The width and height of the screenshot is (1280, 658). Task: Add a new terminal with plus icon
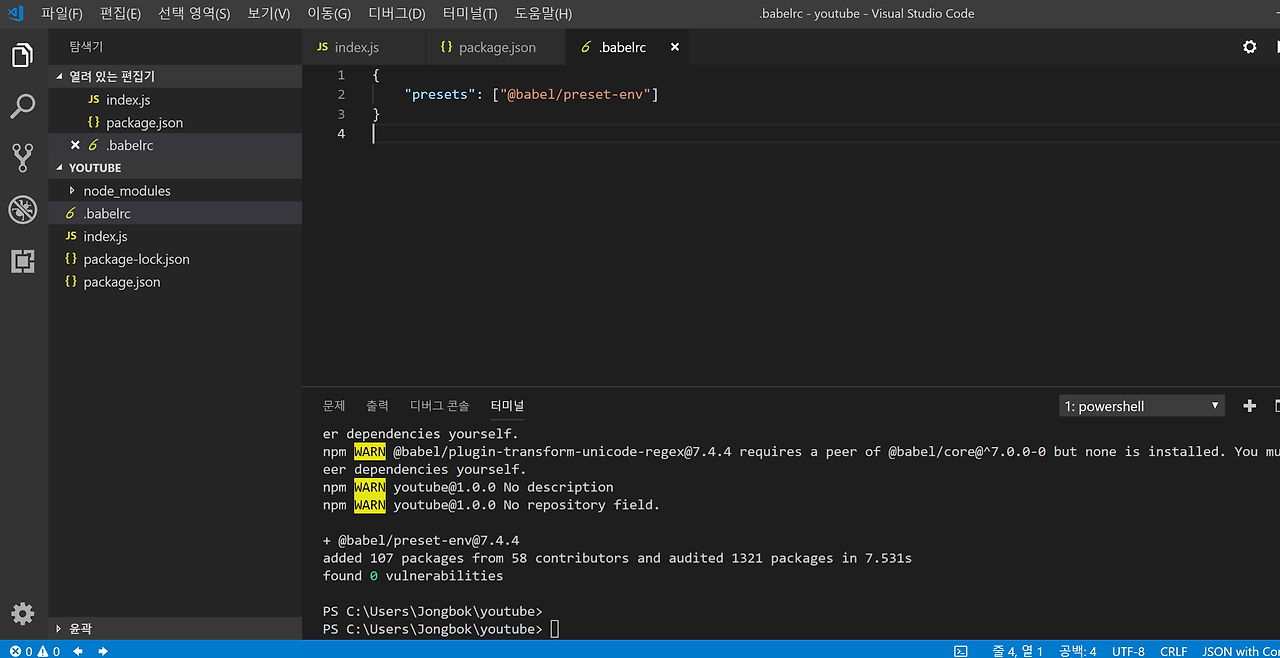click(x=1249, y=406)
